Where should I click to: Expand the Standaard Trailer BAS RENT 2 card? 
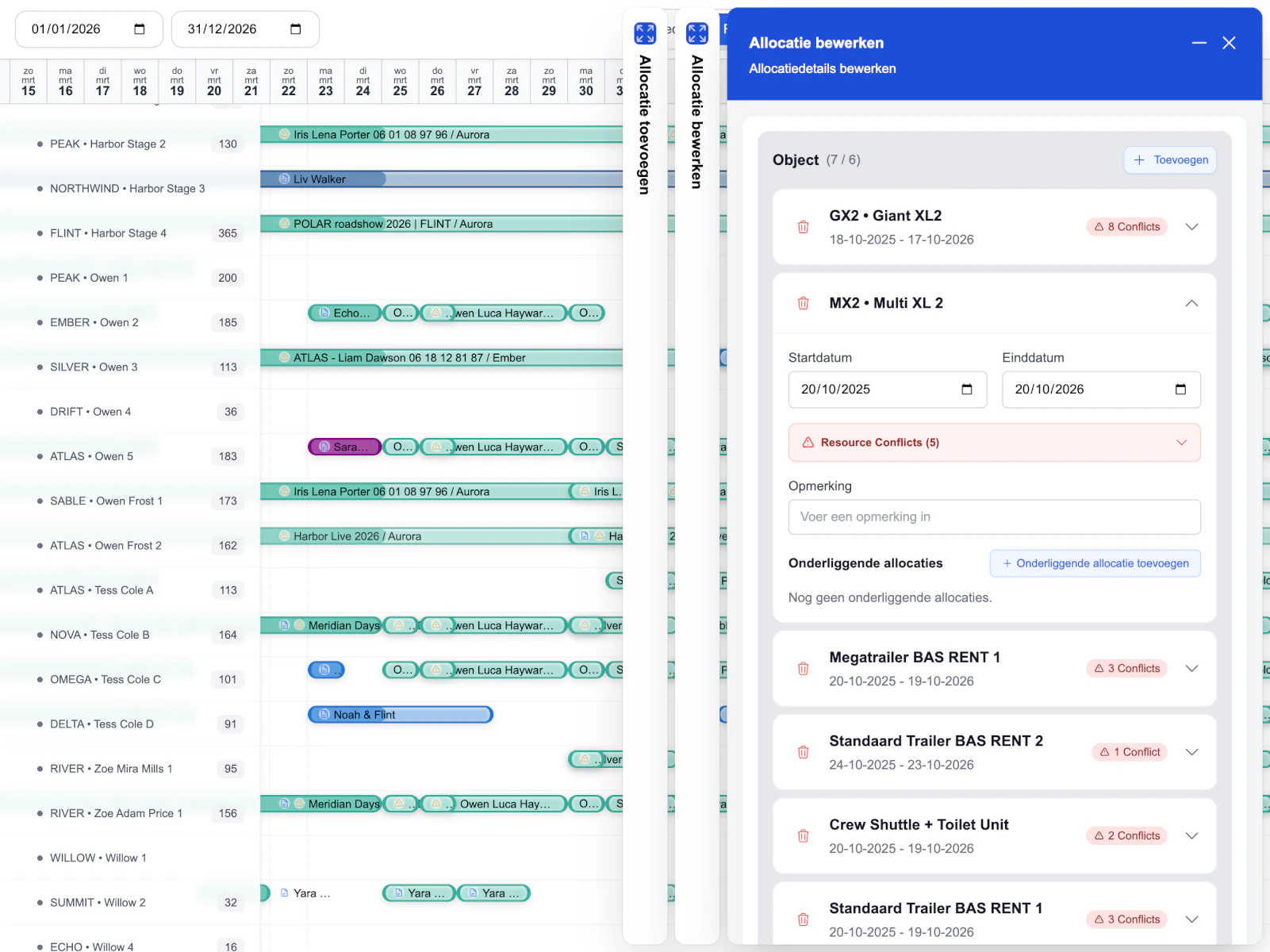(1191, 752)
